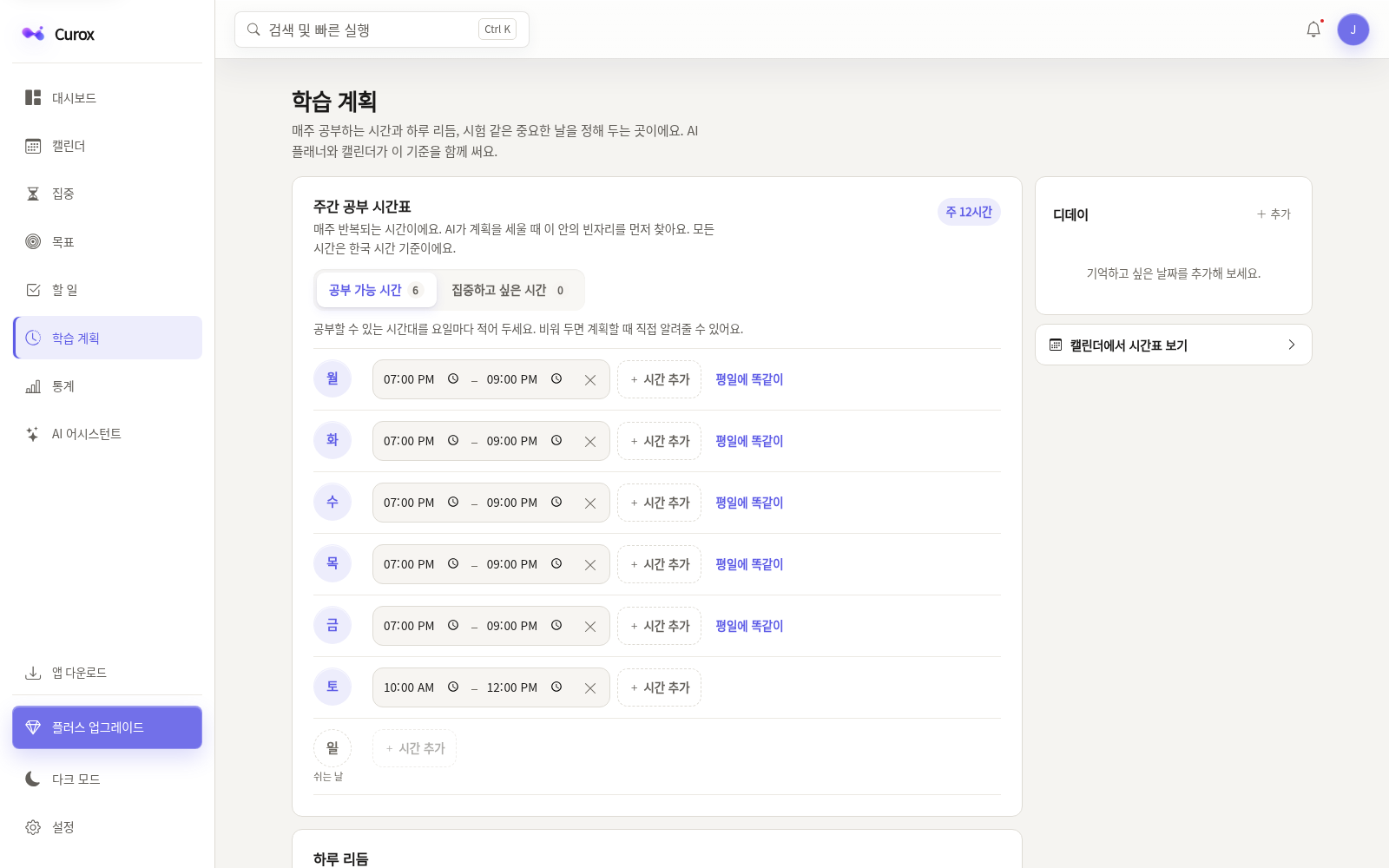
Task: Go to 캘린더 page
Action: [x=108, y=146]
